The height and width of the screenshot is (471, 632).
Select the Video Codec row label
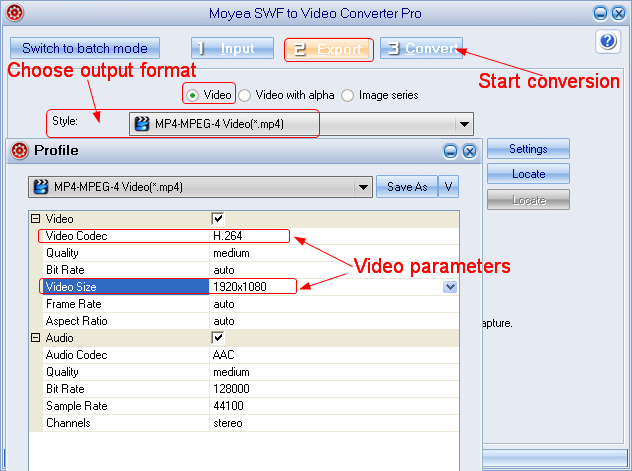77,236
